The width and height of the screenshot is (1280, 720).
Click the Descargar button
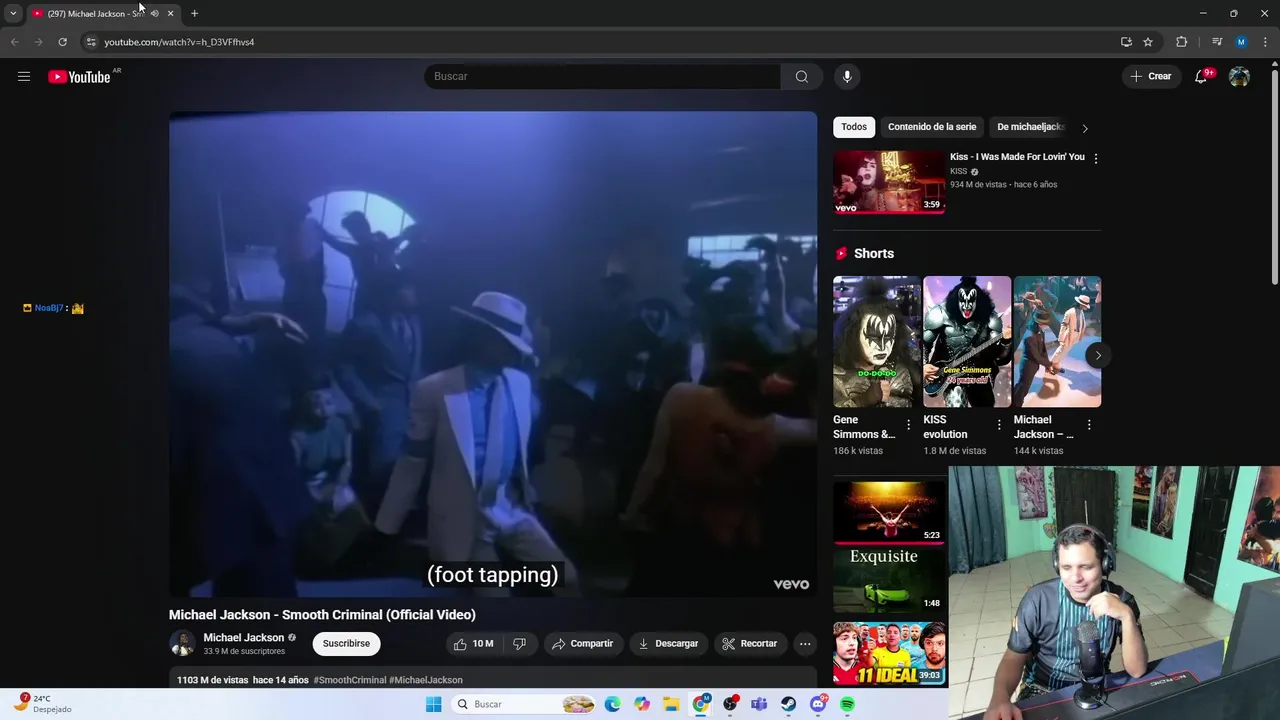point(668,644)
